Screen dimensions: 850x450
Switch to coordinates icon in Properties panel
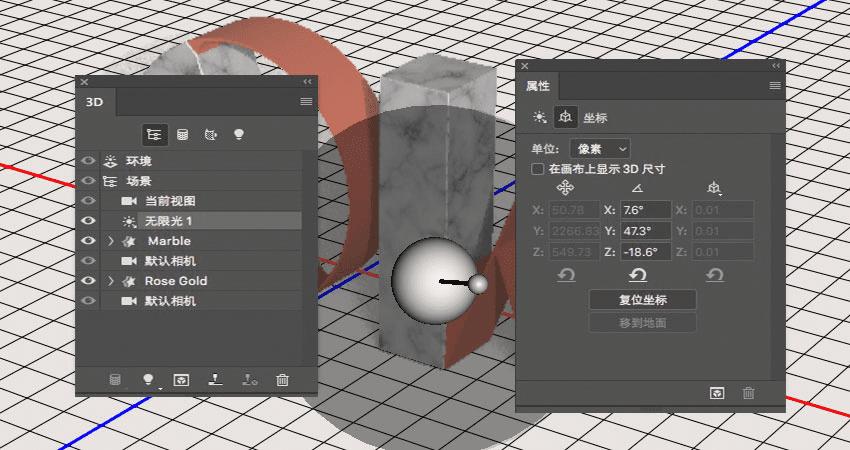pyautogui.click(x=565, y=117)
